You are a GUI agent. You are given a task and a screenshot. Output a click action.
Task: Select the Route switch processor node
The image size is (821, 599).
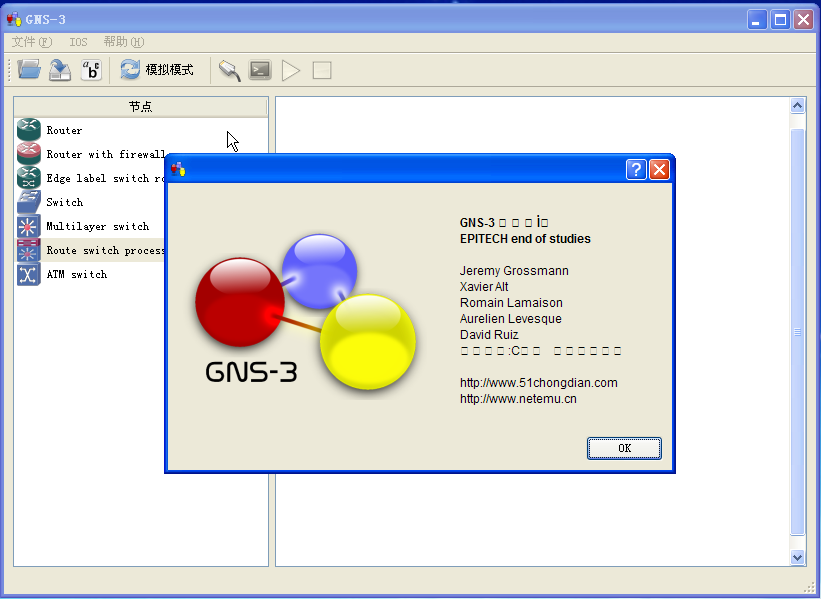(27, 250)
